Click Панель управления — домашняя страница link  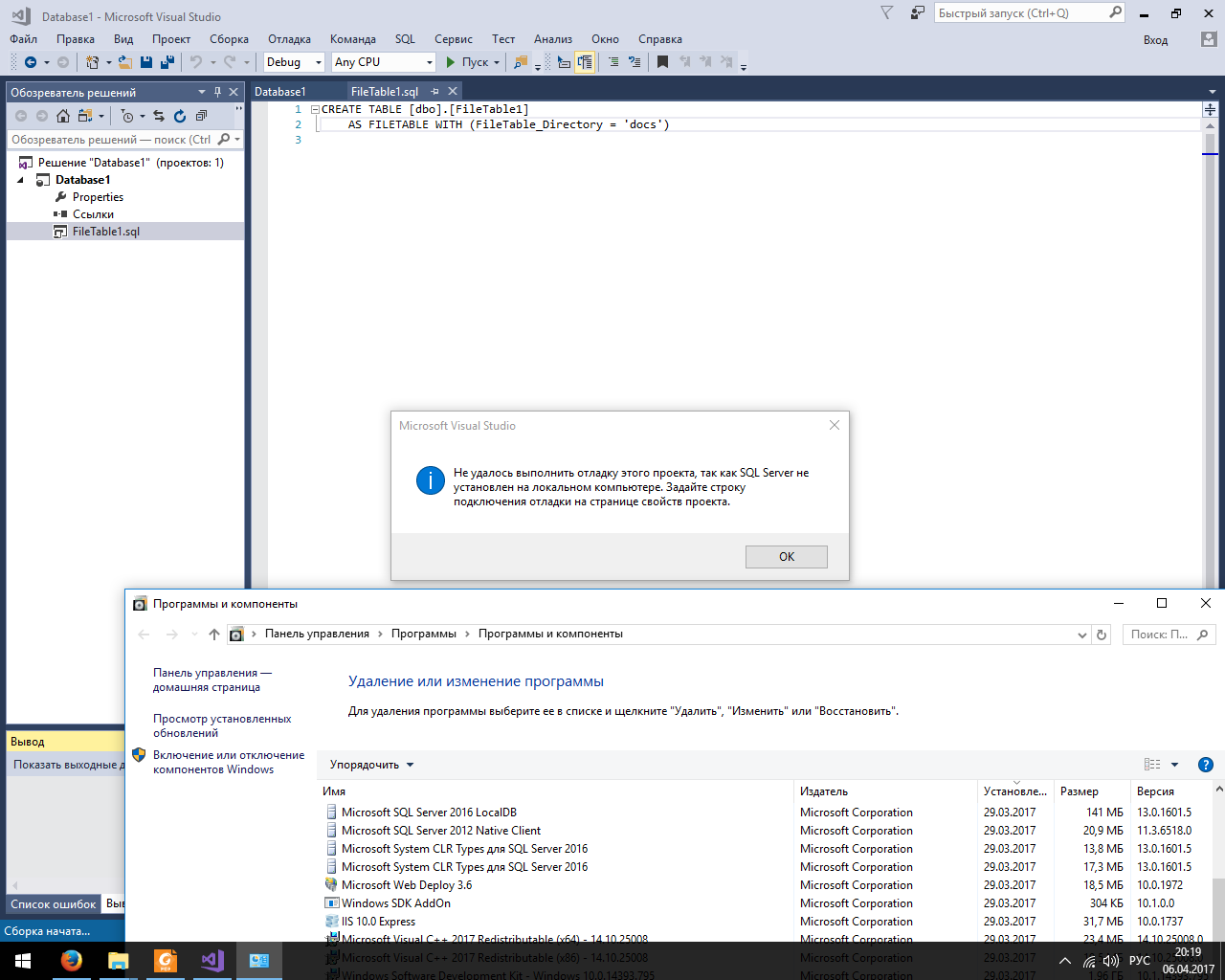point(212,679)
